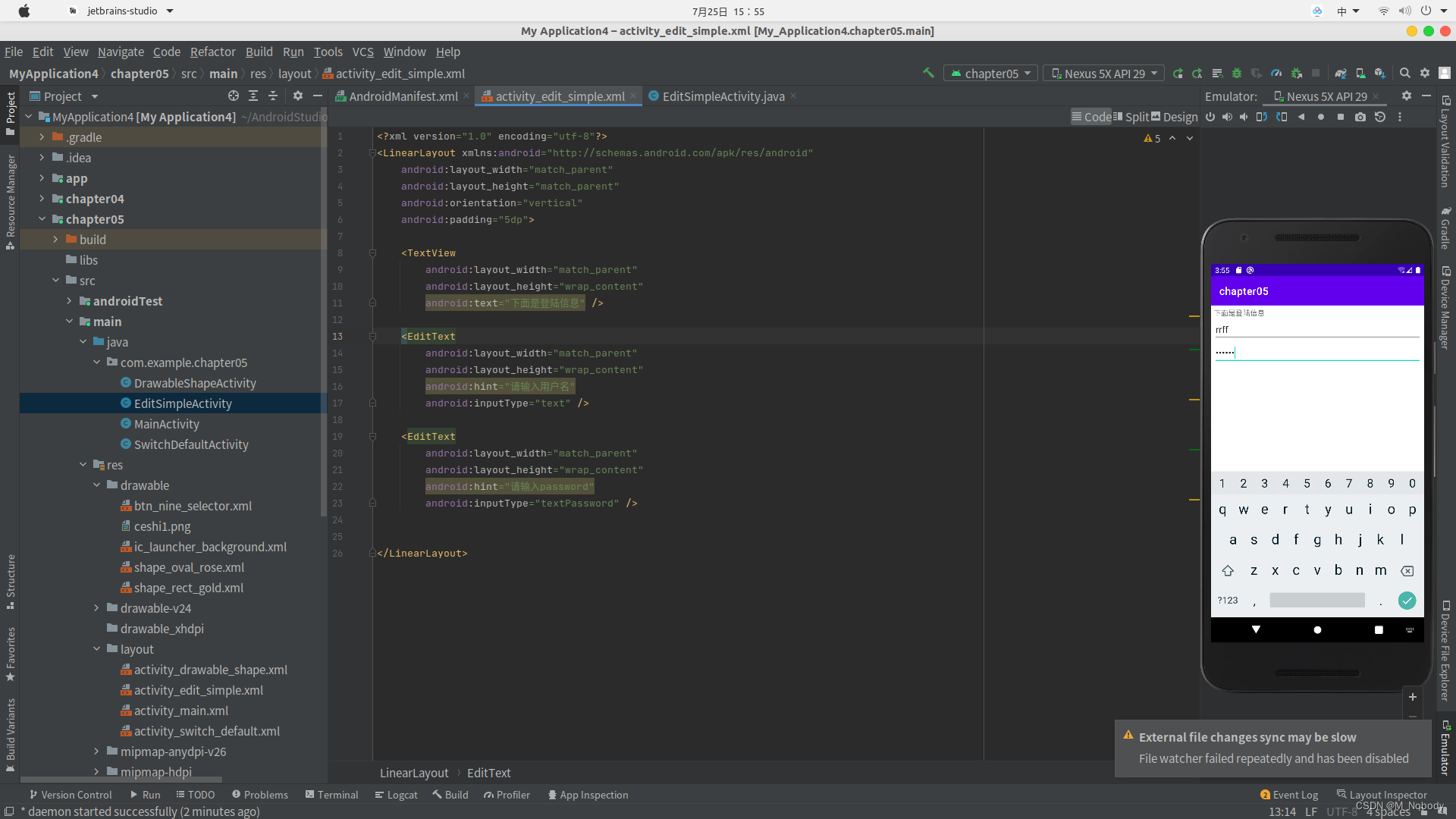Click Sync Project with Gradle Files icon
The height and width of the screenshot is (819, 1456).
coord(1341,74)
